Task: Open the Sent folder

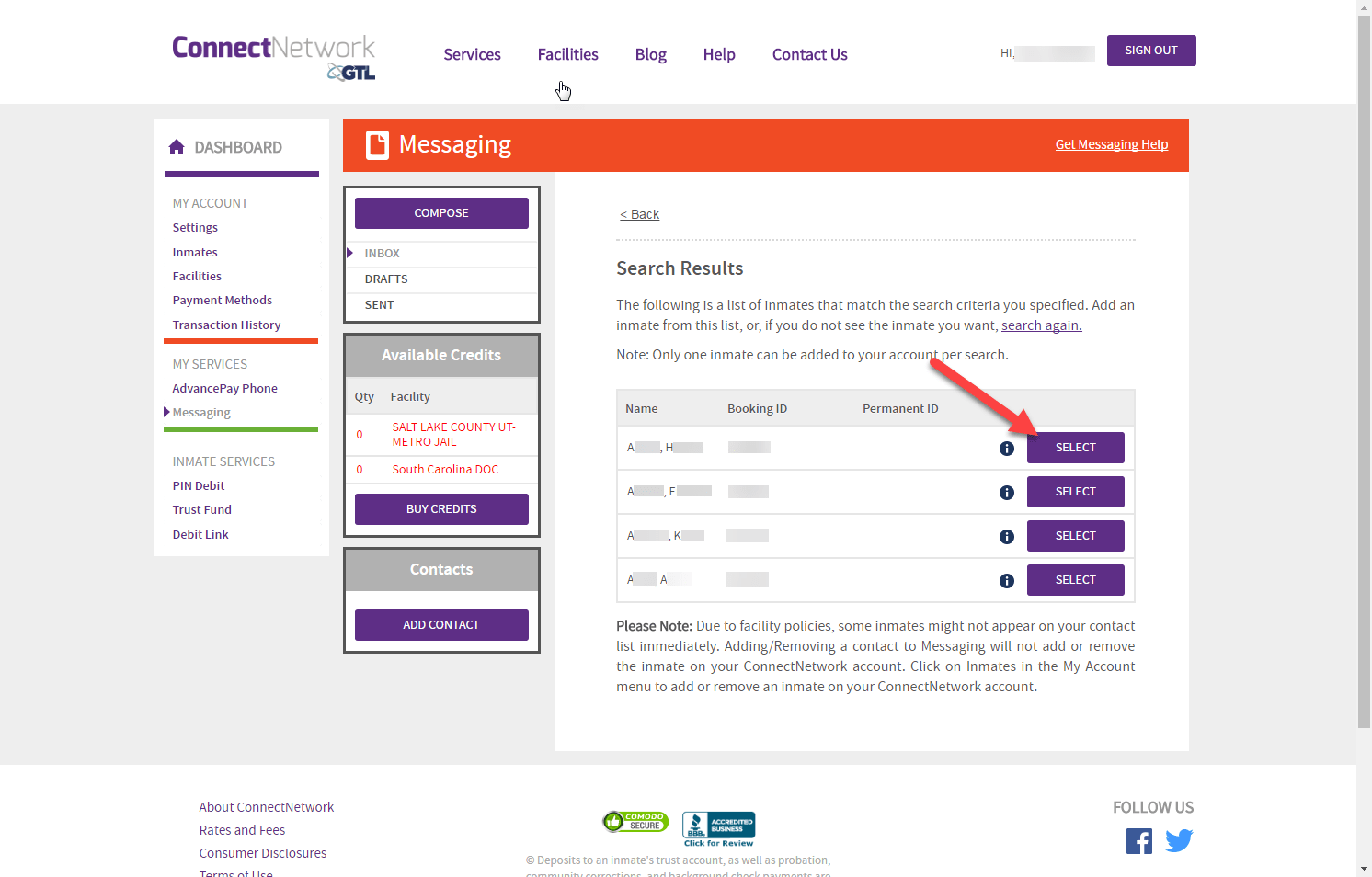Action: pos(441,305)
